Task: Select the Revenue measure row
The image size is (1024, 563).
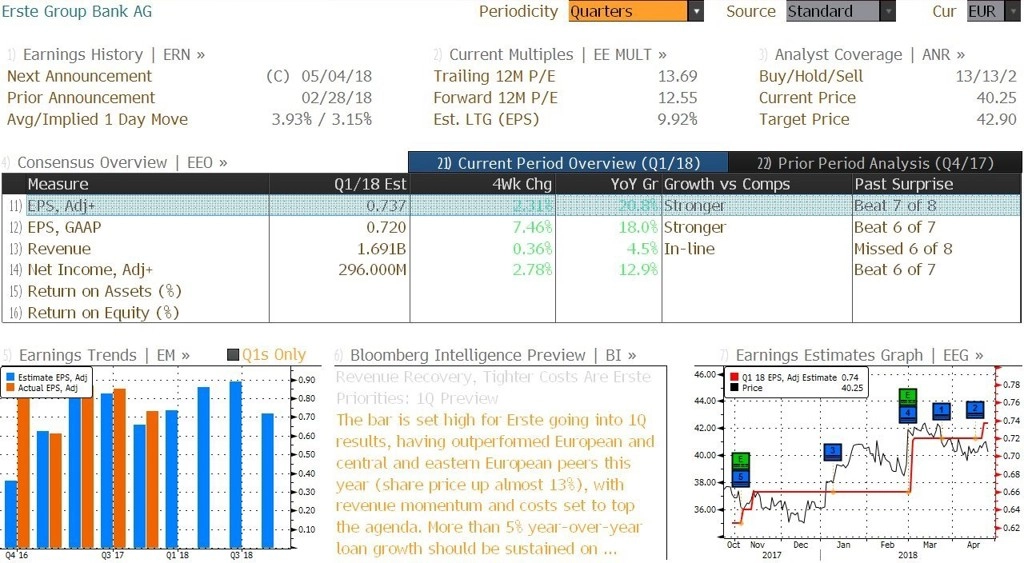Action: 511,249
